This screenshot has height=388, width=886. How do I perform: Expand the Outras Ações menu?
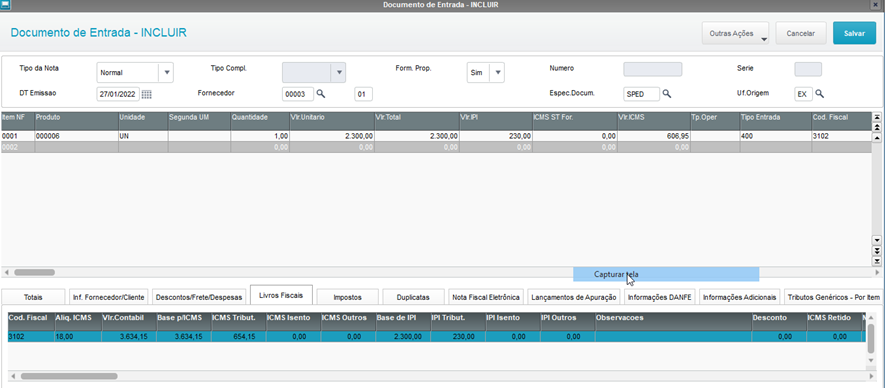click(x=735, y=33)
